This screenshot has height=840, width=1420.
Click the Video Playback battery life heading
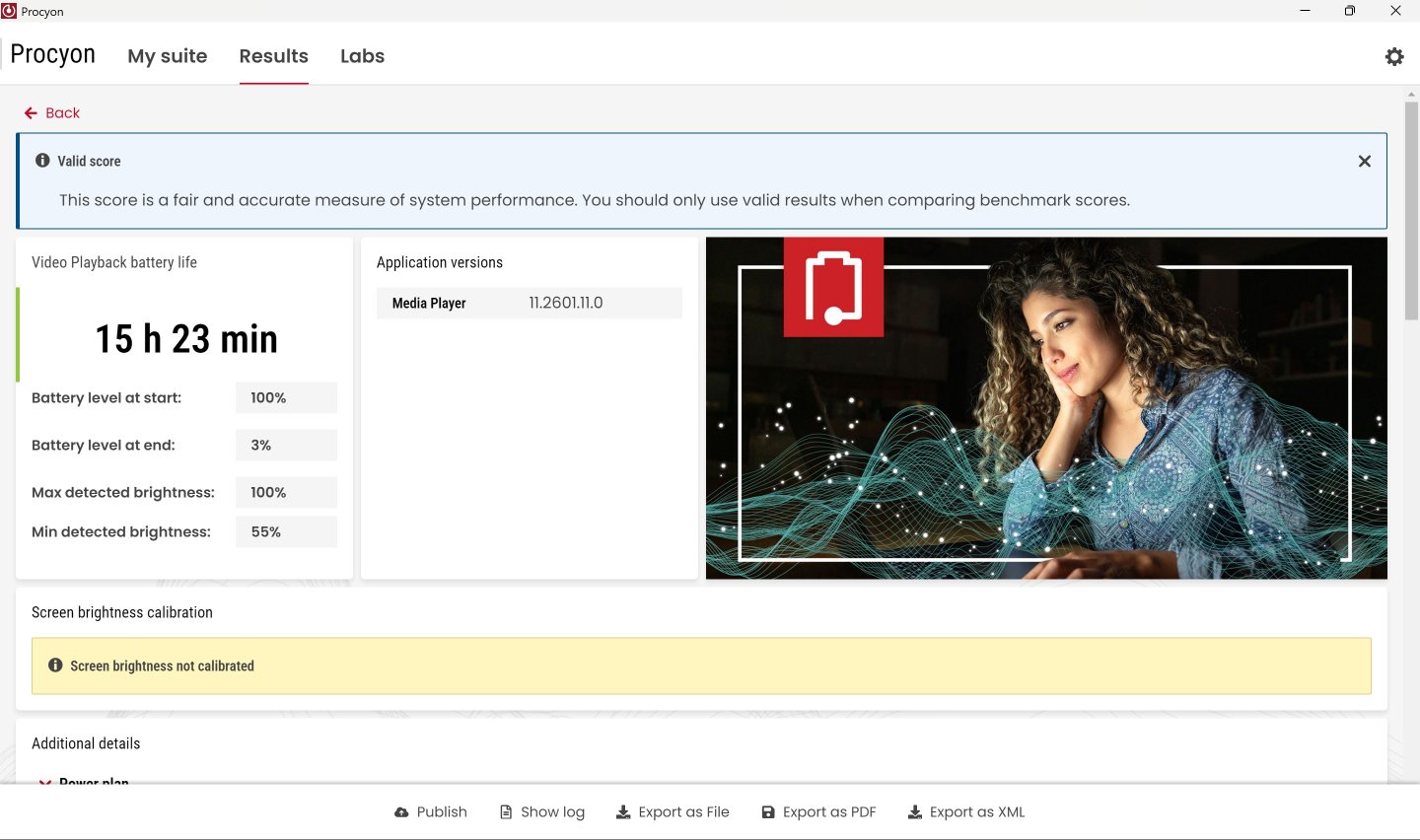114,262
